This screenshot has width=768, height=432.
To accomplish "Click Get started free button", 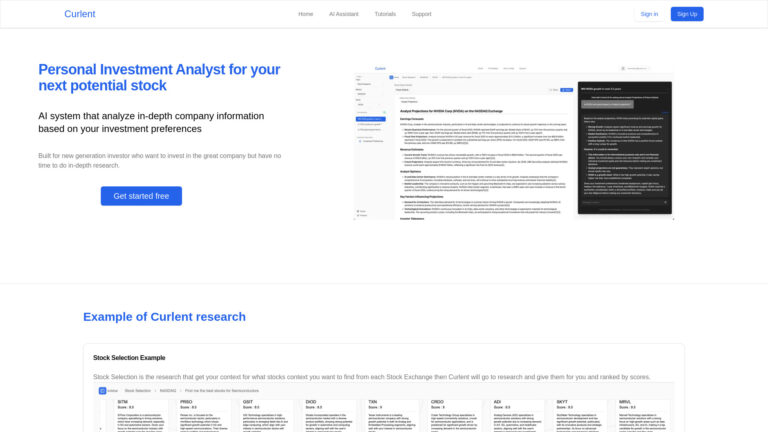I will 141,196.
